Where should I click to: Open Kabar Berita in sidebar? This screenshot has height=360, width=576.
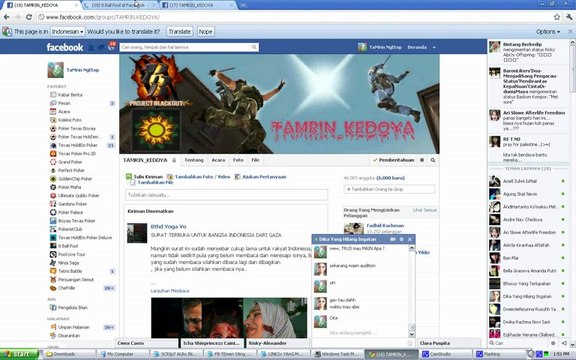point(70,95)
